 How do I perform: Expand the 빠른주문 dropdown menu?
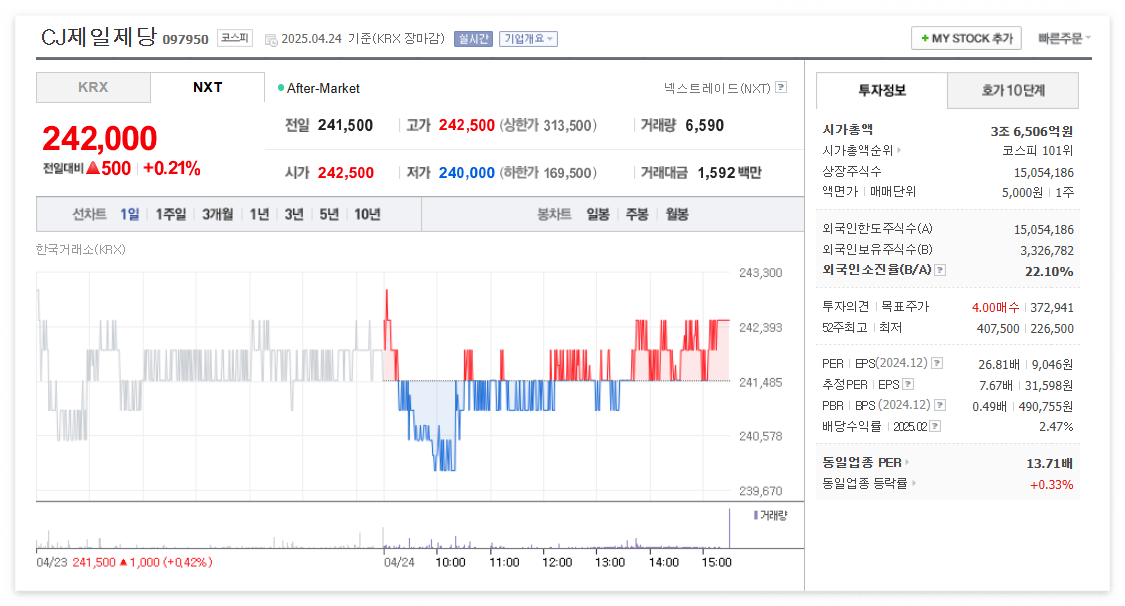click(x=1063, y=37)
